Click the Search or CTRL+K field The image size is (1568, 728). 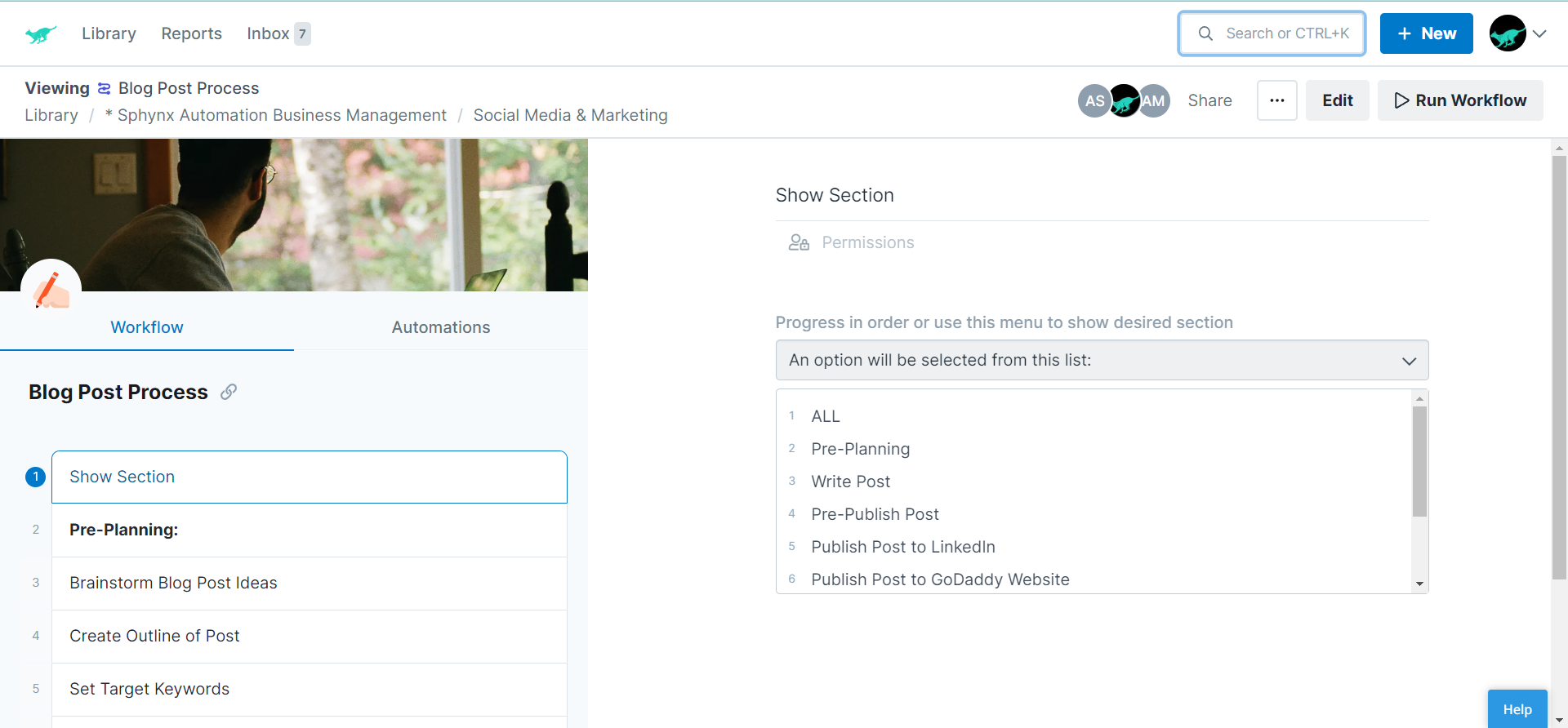1272,33
